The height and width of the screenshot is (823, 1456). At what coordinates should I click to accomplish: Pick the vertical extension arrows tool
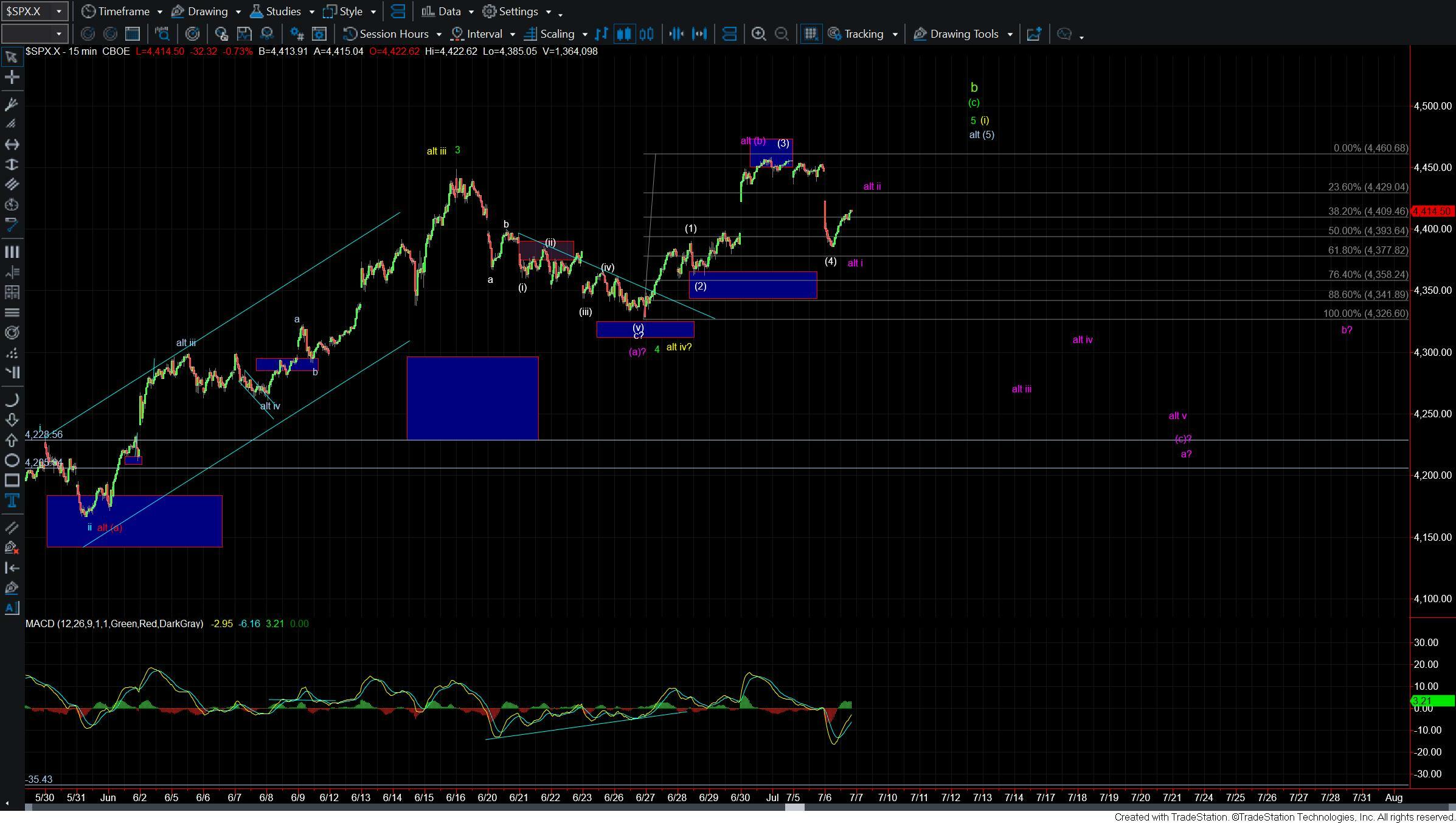point(12,164)
